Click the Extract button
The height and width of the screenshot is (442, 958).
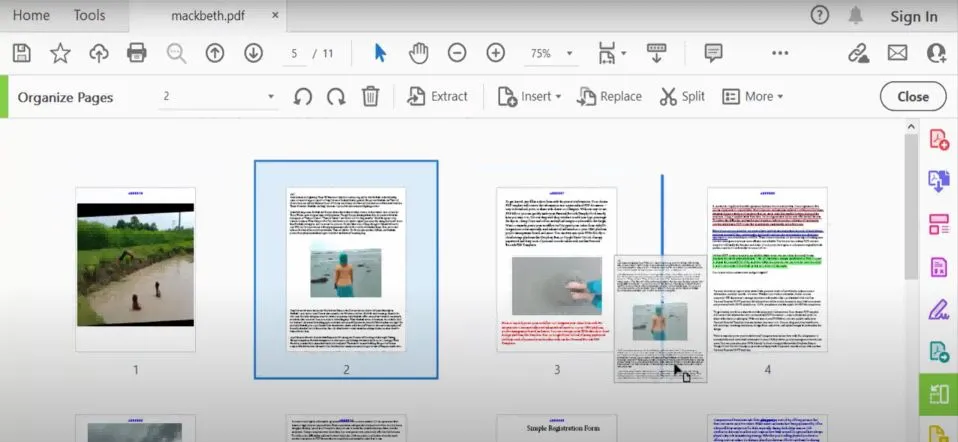tap(437, 97)
